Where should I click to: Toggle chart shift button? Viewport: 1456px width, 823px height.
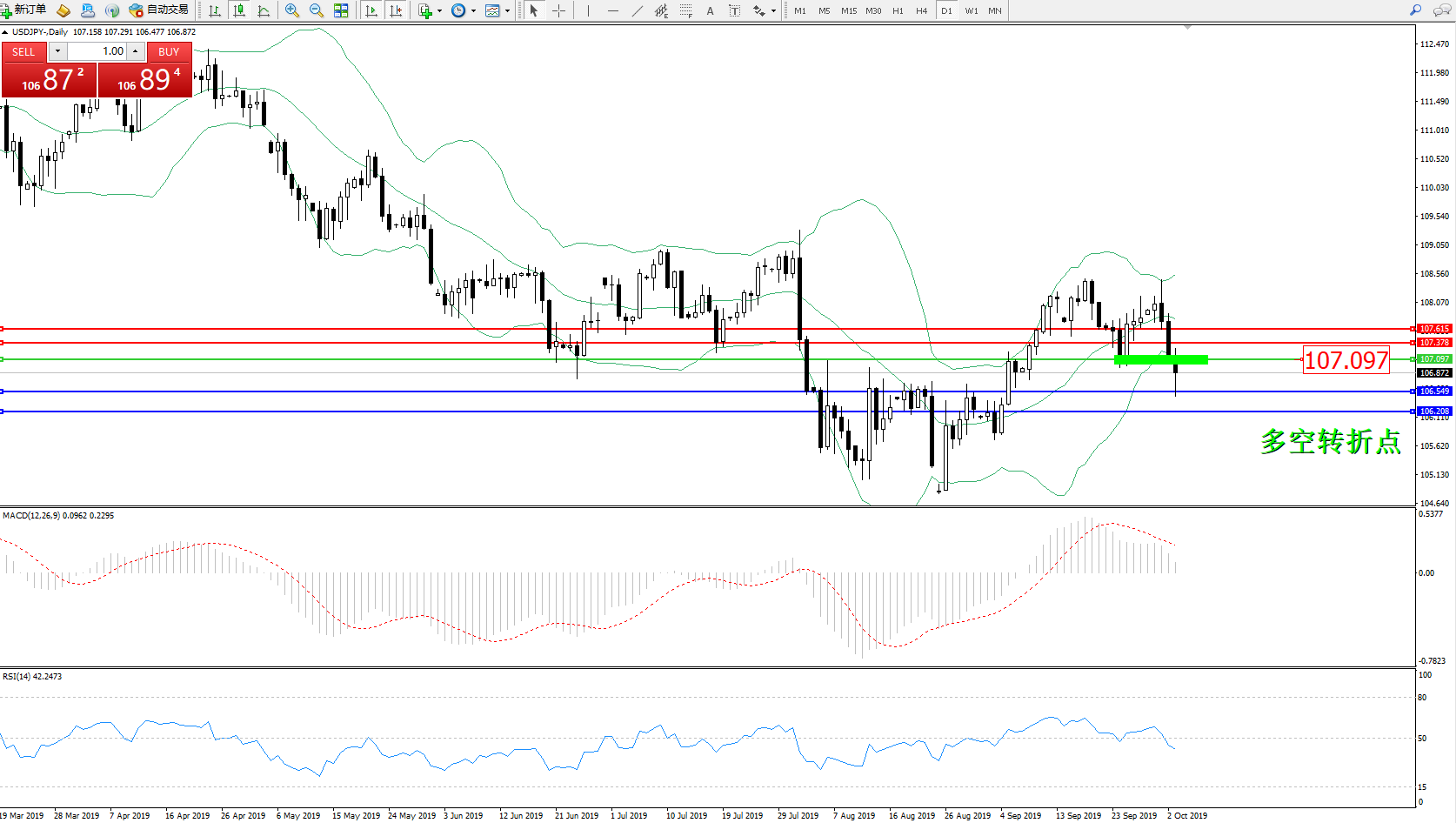(396, 10)
